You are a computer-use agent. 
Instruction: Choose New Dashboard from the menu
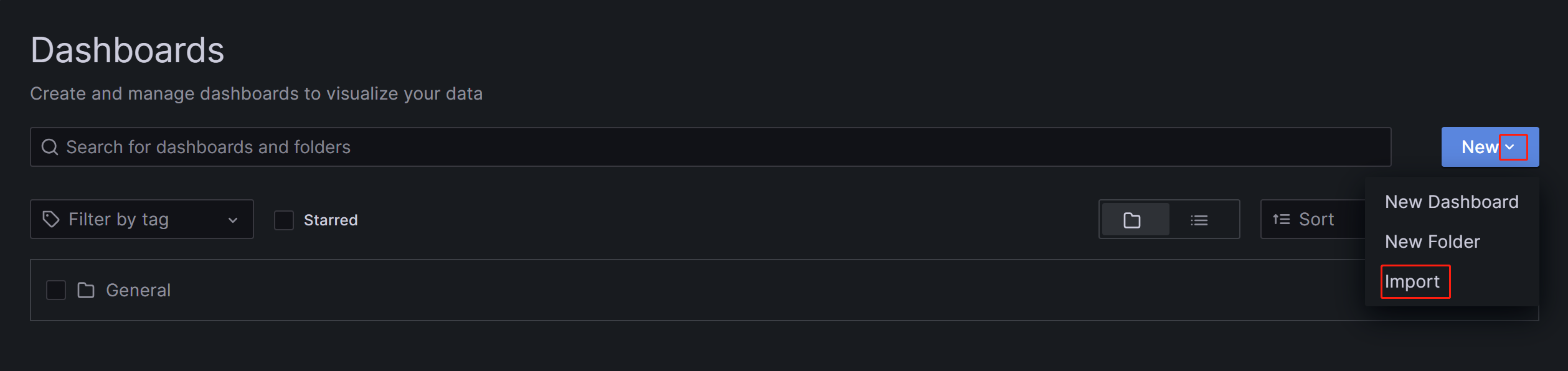tap(1452, 202)
